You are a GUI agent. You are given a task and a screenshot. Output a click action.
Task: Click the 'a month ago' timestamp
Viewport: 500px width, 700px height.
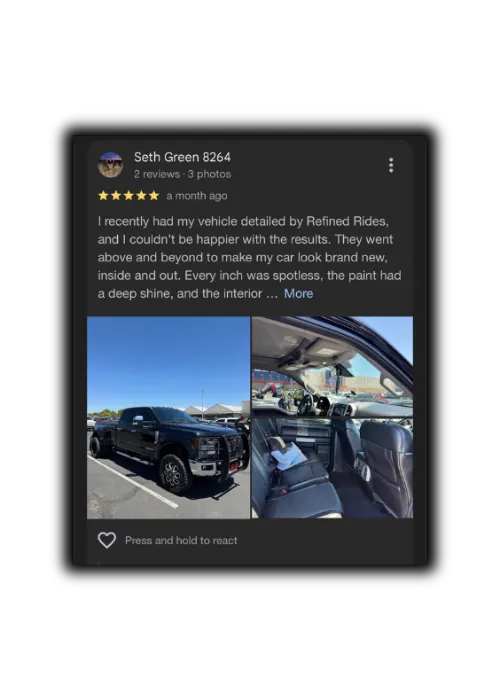(x=197, y=196)
